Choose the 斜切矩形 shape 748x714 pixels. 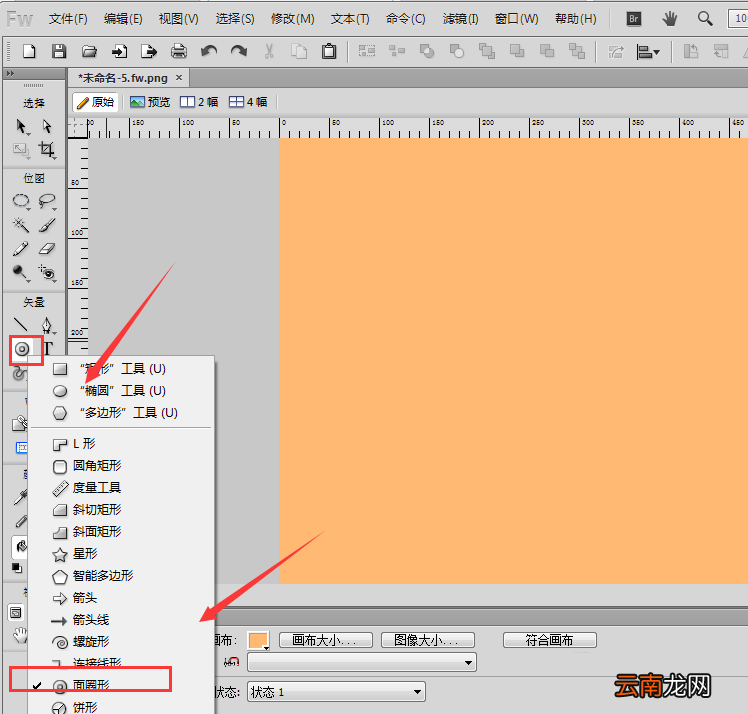121,509
